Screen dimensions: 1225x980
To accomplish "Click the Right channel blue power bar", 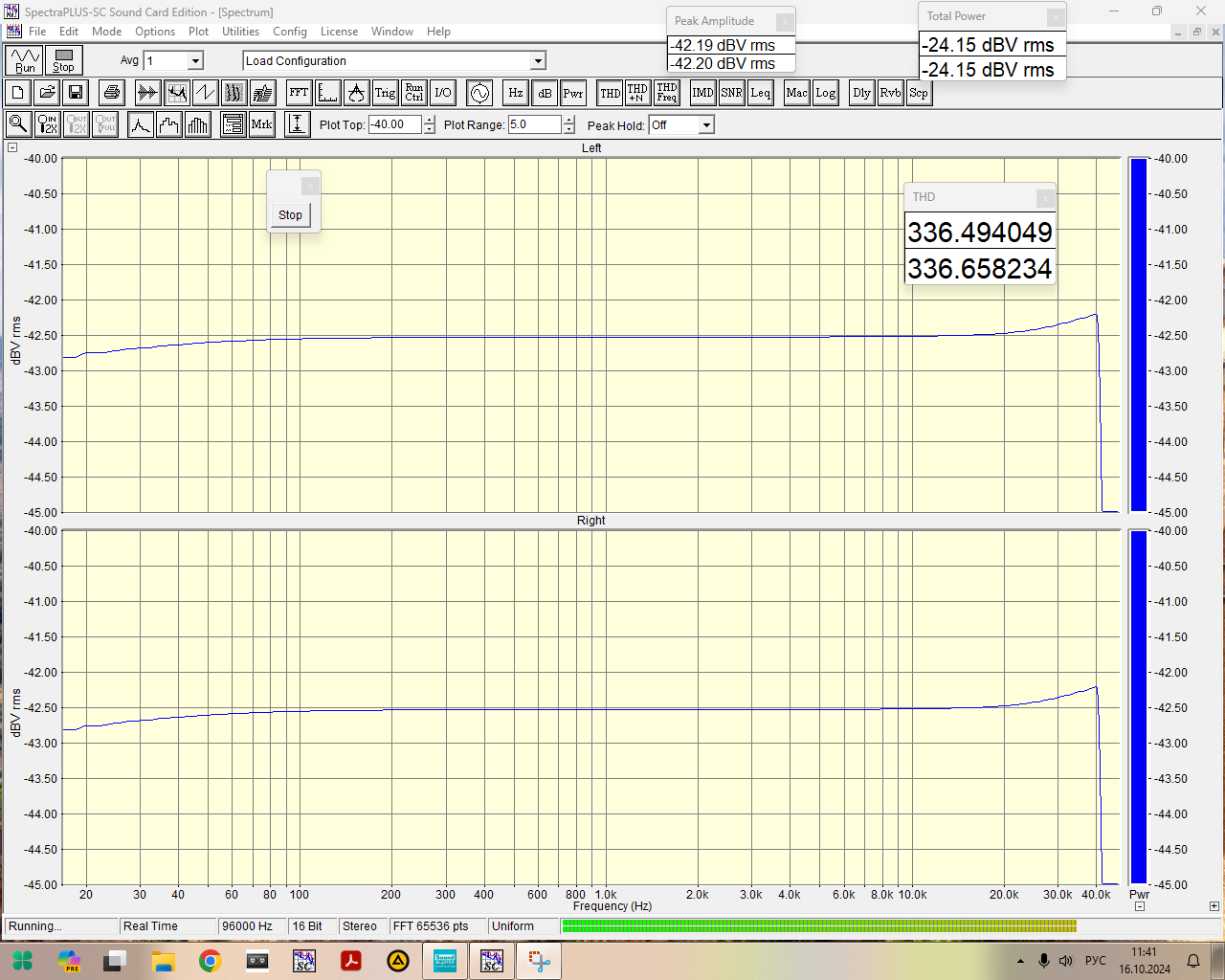I will tap(1138, 707).
